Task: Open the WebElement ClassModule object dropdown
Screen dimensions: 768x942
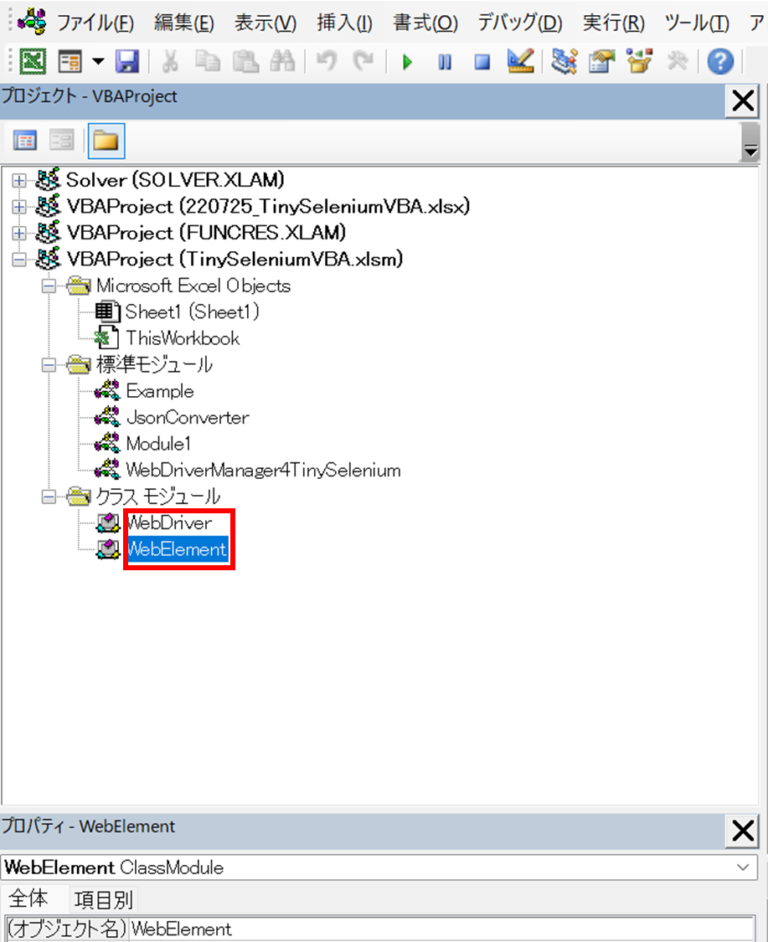Action: coord(741,868)
